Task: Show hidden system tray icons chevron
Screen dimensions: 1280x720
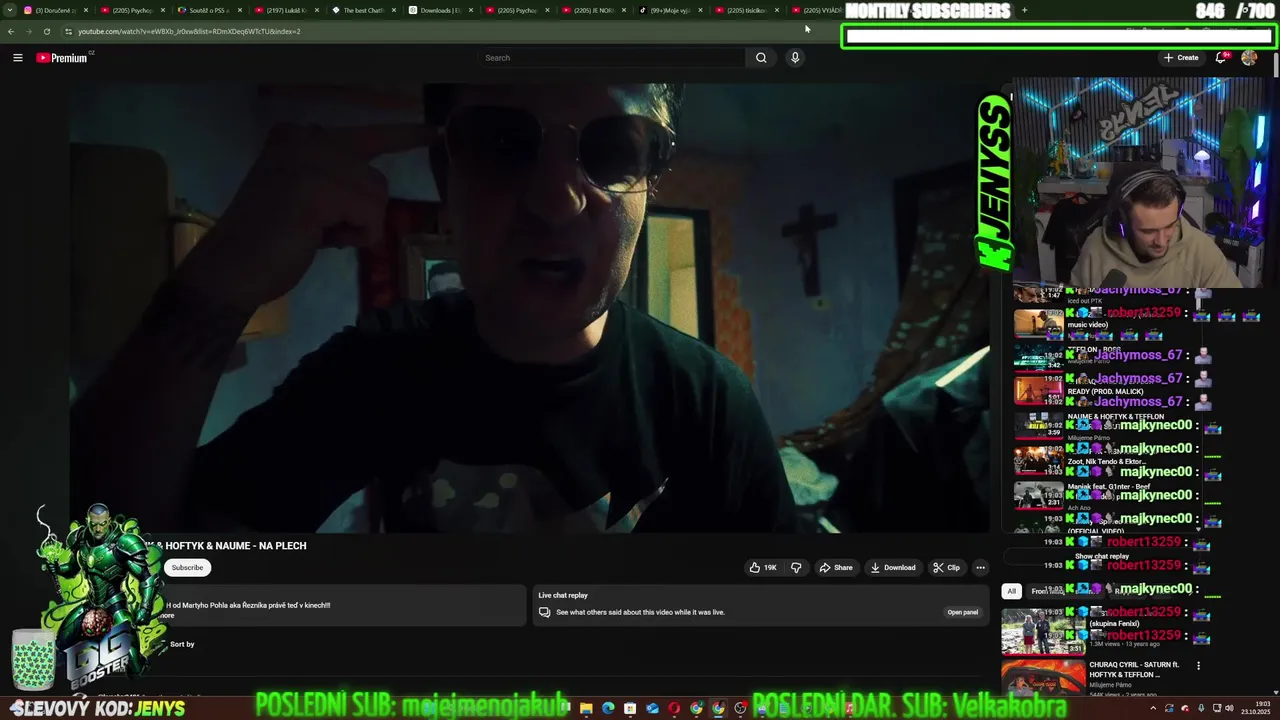Action: (1153, 708)
